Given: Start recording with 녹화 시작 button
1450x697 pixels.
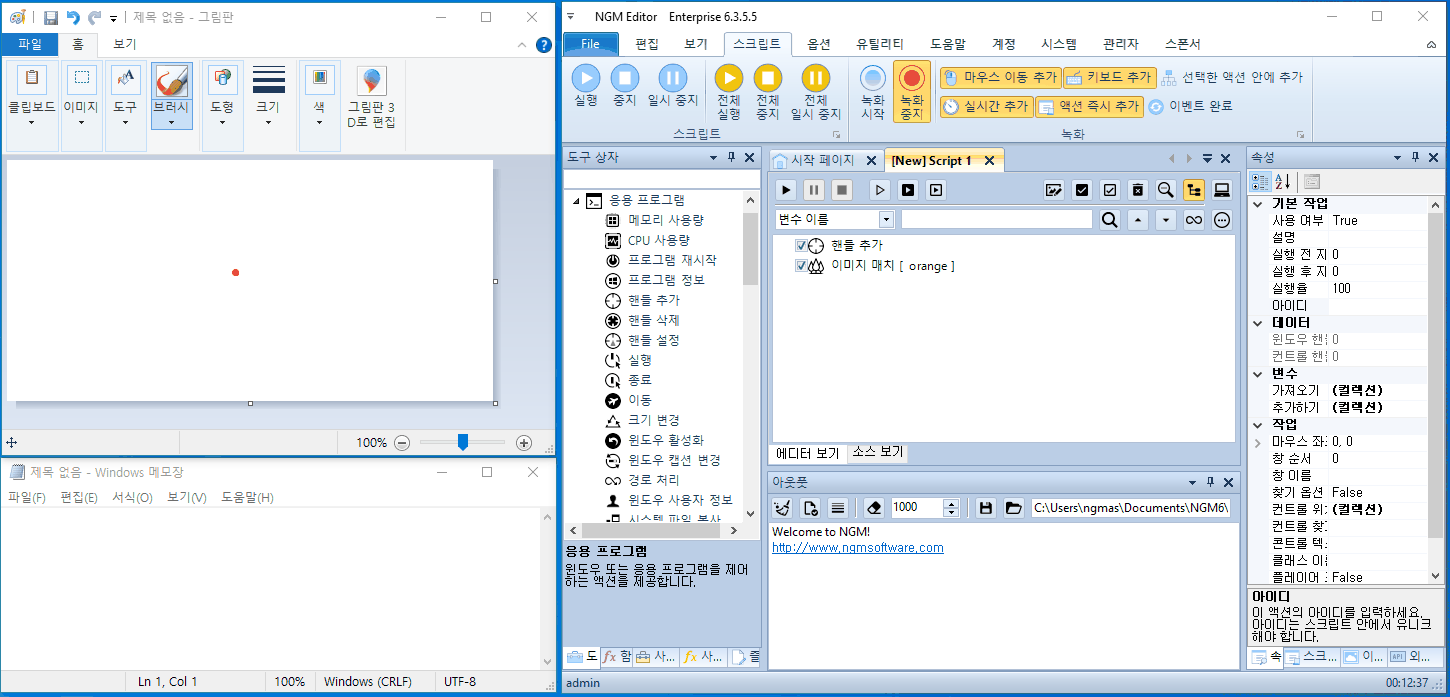Looking at the screenshot, I should (x=873, y=92).
